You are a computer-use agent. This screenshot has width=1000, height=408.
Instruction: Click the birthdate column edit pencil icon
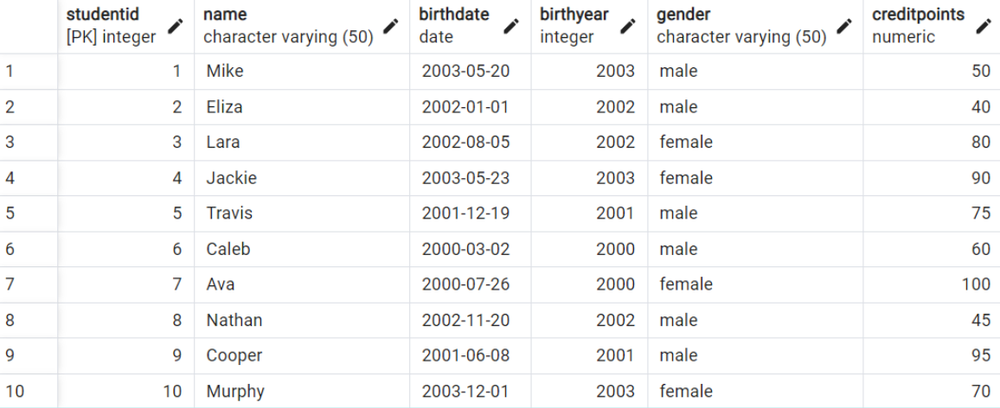pos(511,26)
